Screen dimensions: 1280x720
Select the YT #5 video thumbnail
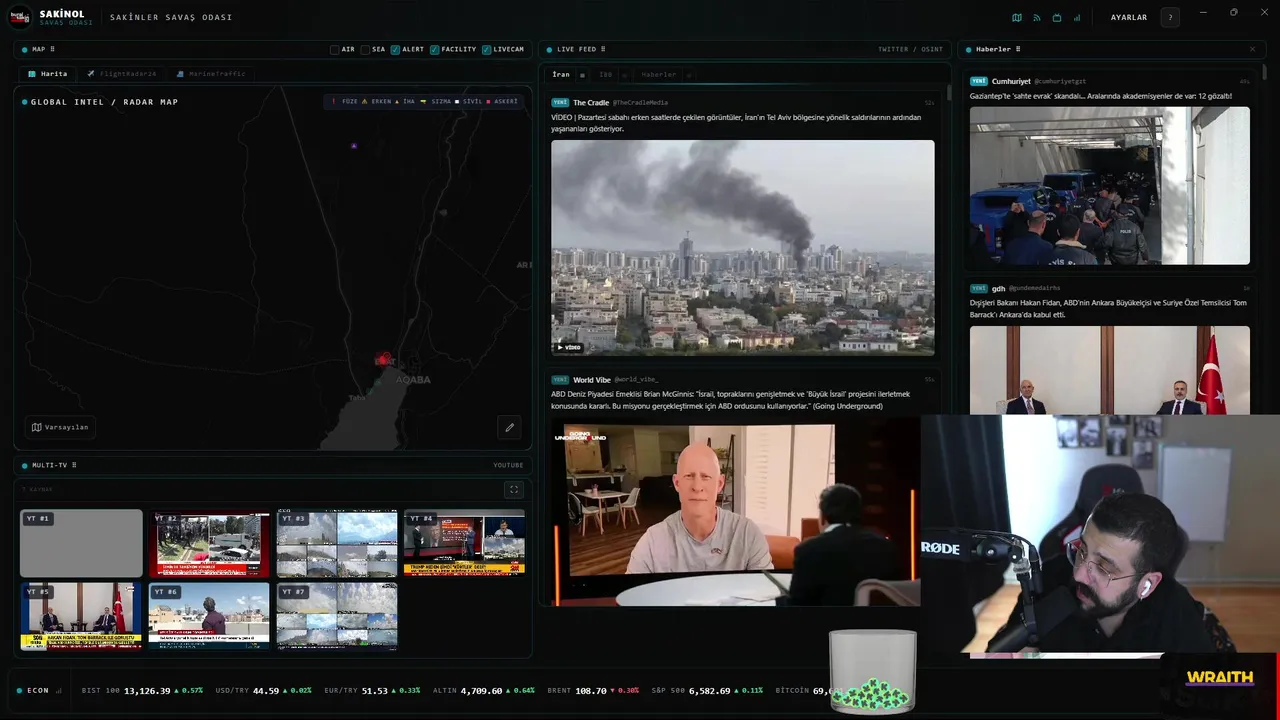81,616
